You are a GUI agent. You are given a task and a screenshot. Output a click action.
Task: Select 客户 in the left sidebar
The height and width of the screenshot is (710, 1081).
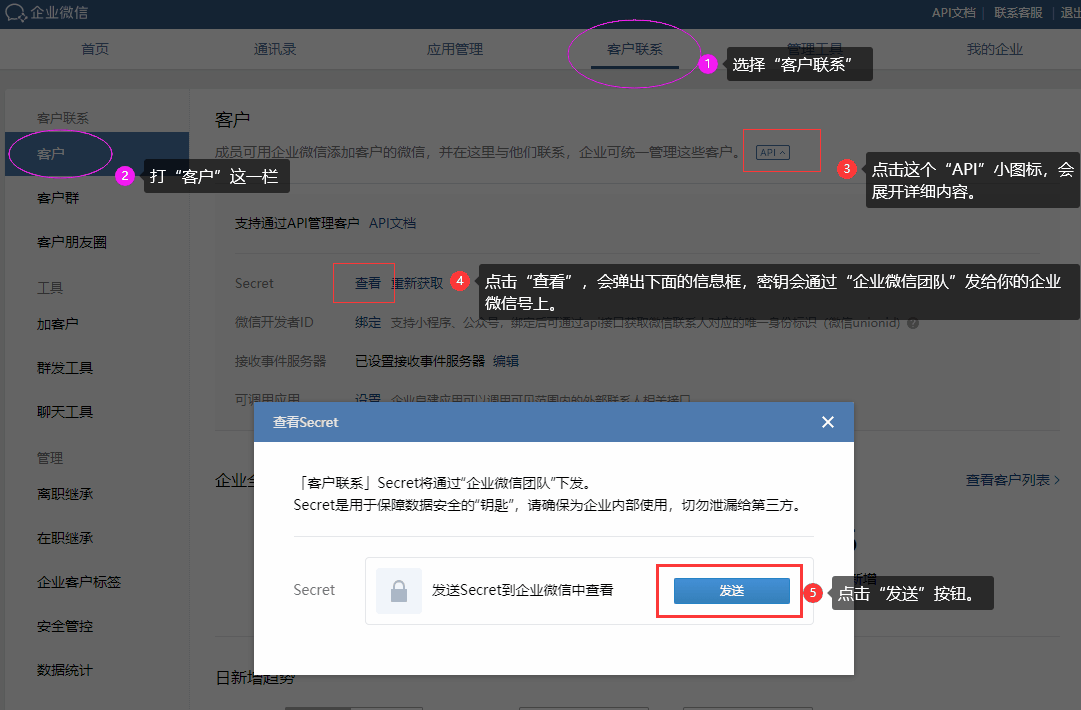(x=97, y=154)
